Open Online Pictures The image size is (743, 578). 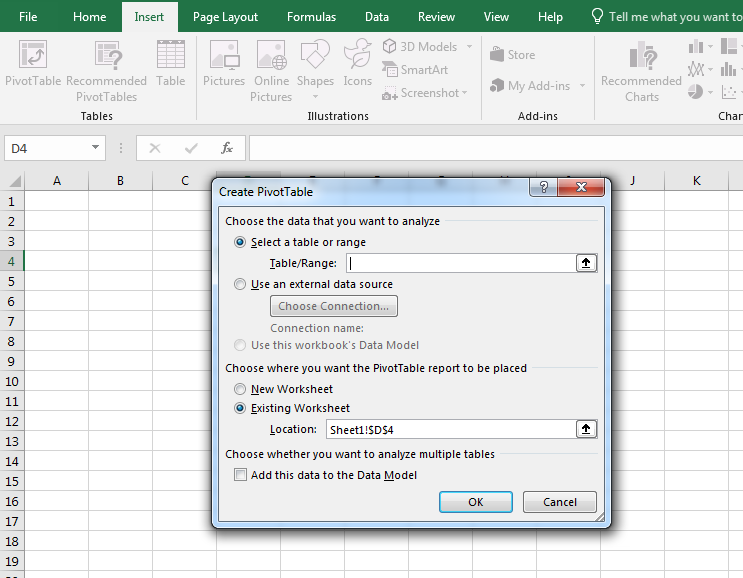pos(271,71)
